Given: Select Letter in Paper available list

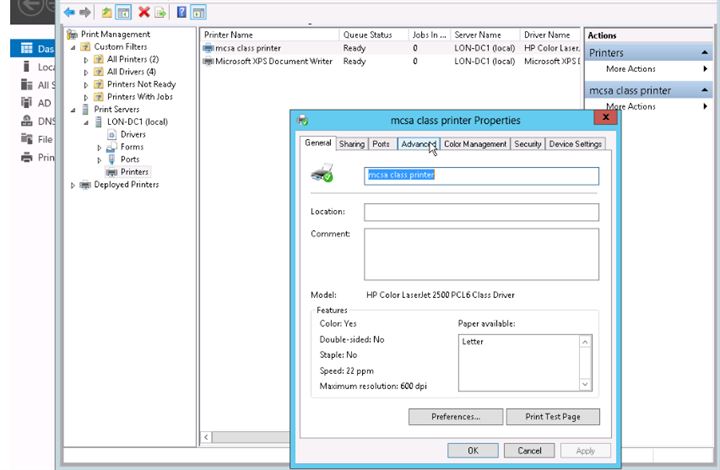Looking at the screenshot, I should [x=472, y=342].
